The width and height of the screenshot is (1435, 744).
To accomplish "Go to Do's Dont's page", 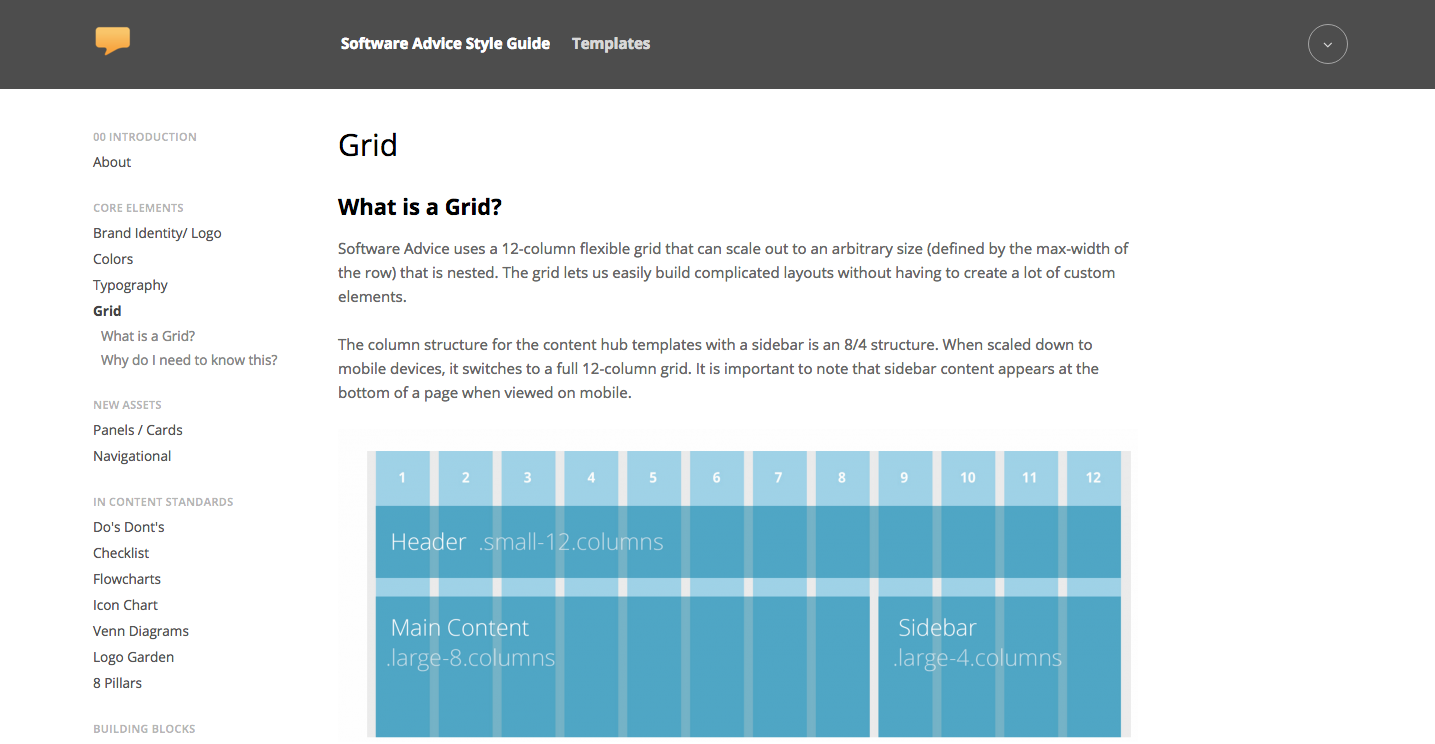I will click(x=129, y=527).
